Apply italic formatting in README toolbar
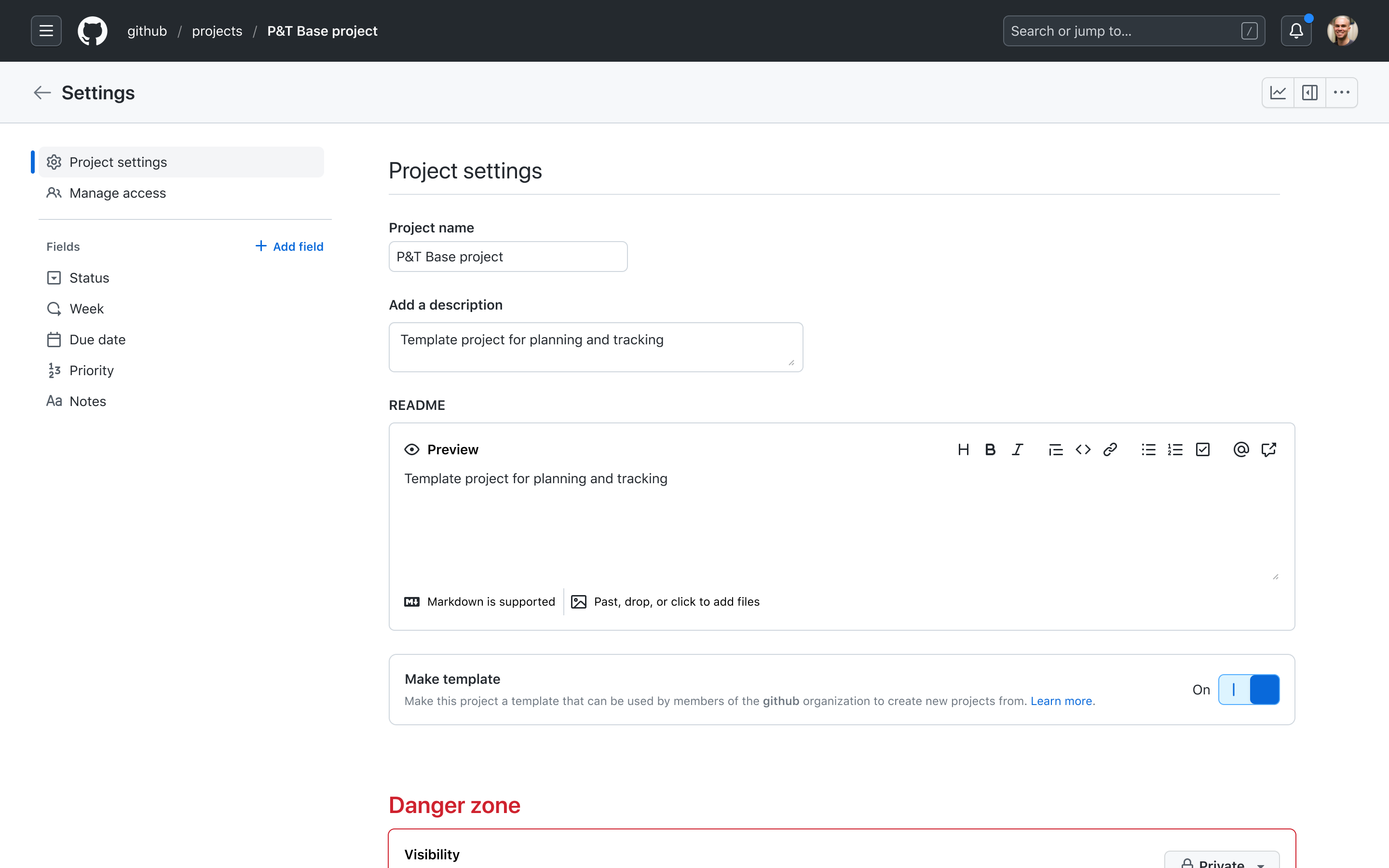1389x868 pixels. coord(1017,449)
